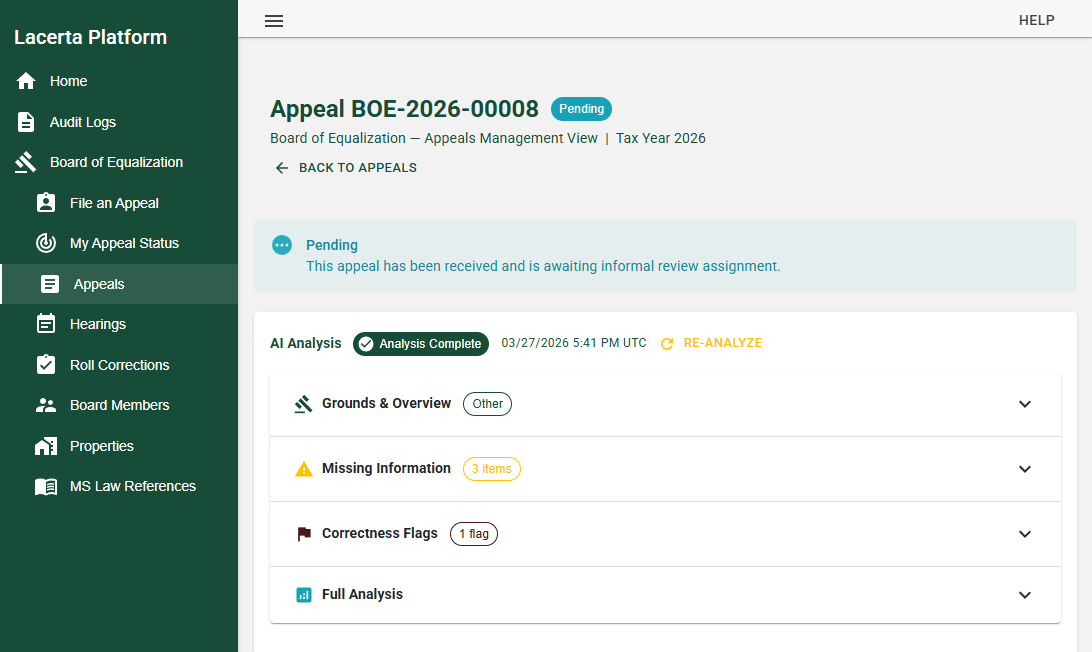Click the Roll Corrections checkmark icon
The height and width of the screenshot is (652, 1092).
(x=46, y=365)
